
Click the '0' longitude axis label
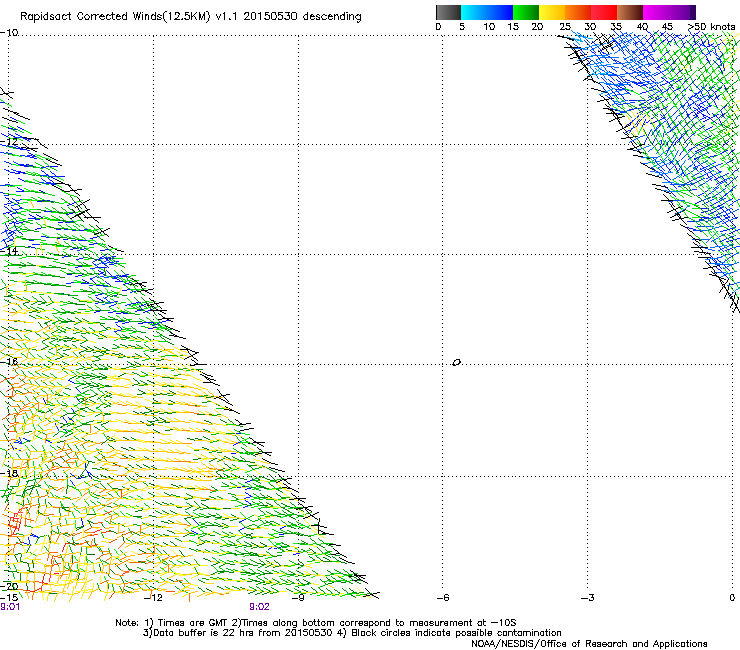(x=732, y=598)
